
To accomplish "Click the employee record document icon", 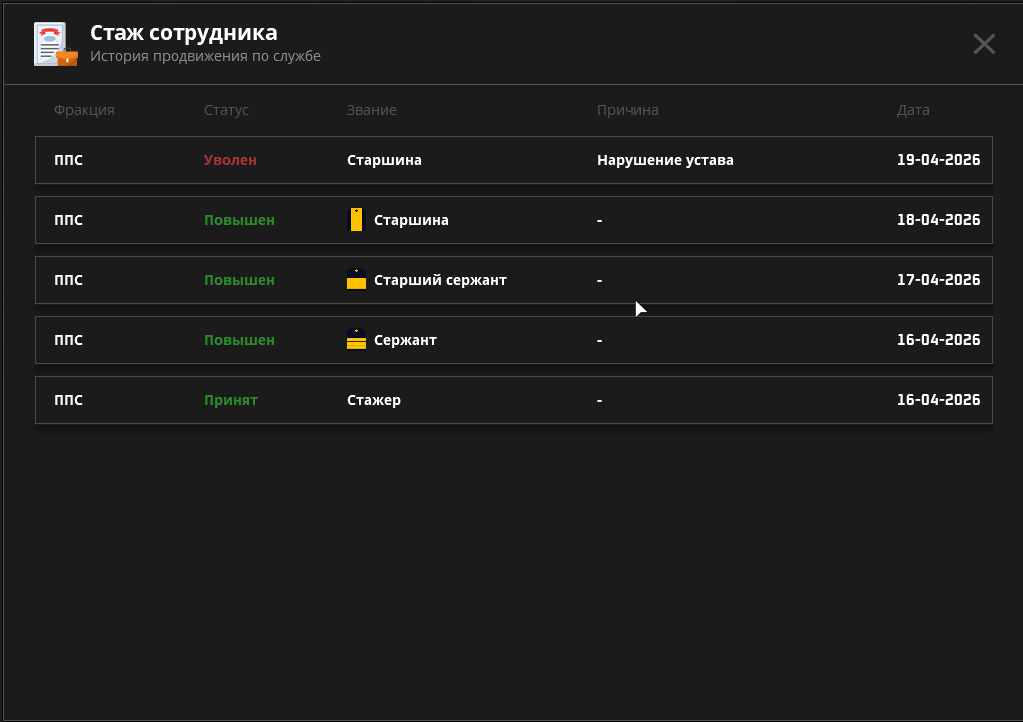I will click(54, 44).
